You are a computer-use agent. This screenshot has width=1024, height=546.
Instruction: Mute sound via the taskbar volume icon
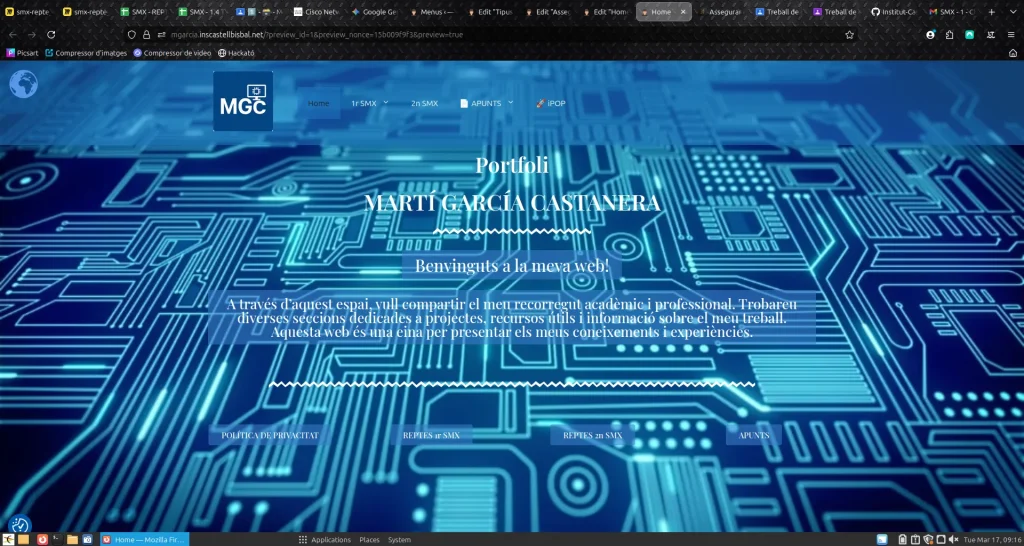[x=953, y=540]
